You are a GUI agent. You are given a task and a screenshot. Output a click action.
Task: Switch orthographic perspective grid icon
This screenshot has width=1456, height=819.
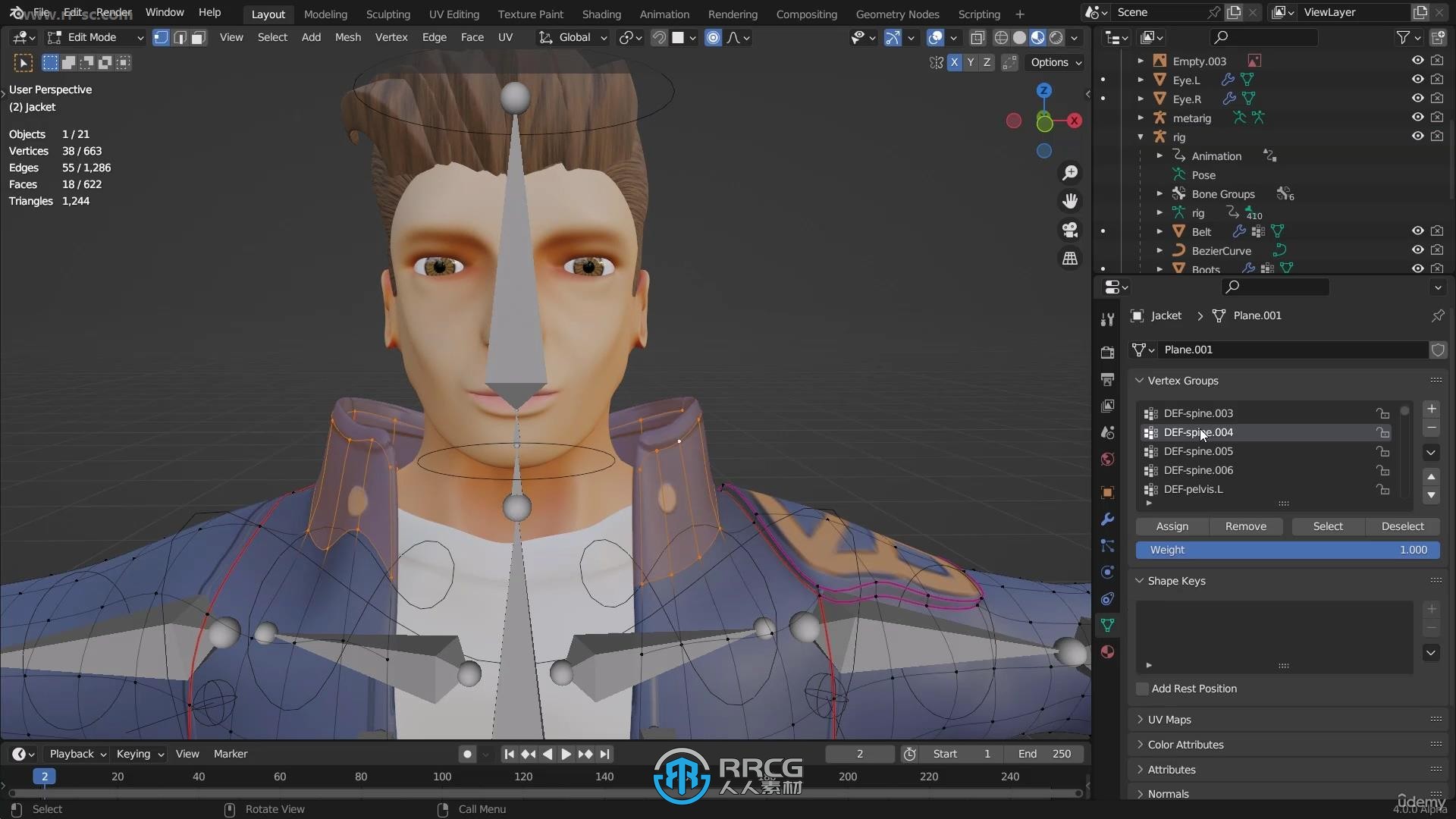tap(1070, 259)
